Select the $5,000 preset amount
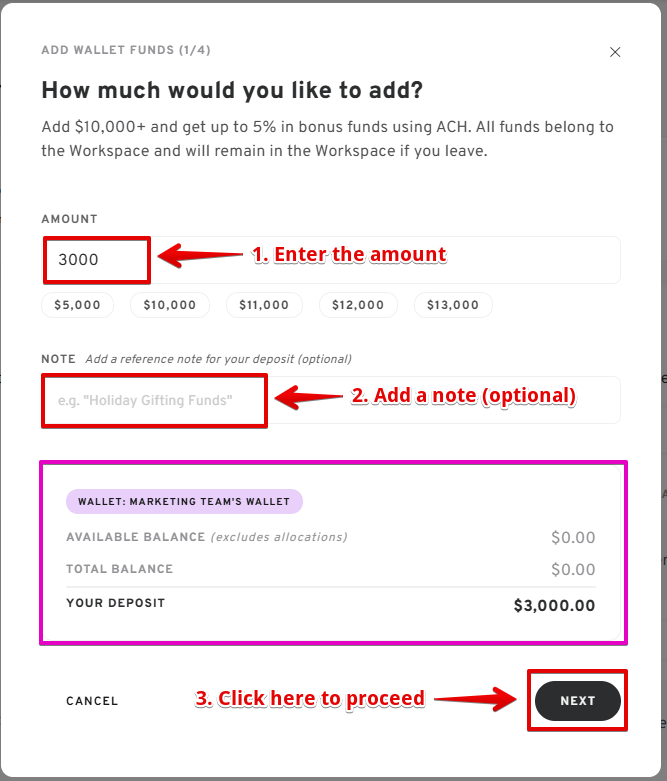 (x=77, y=305)
